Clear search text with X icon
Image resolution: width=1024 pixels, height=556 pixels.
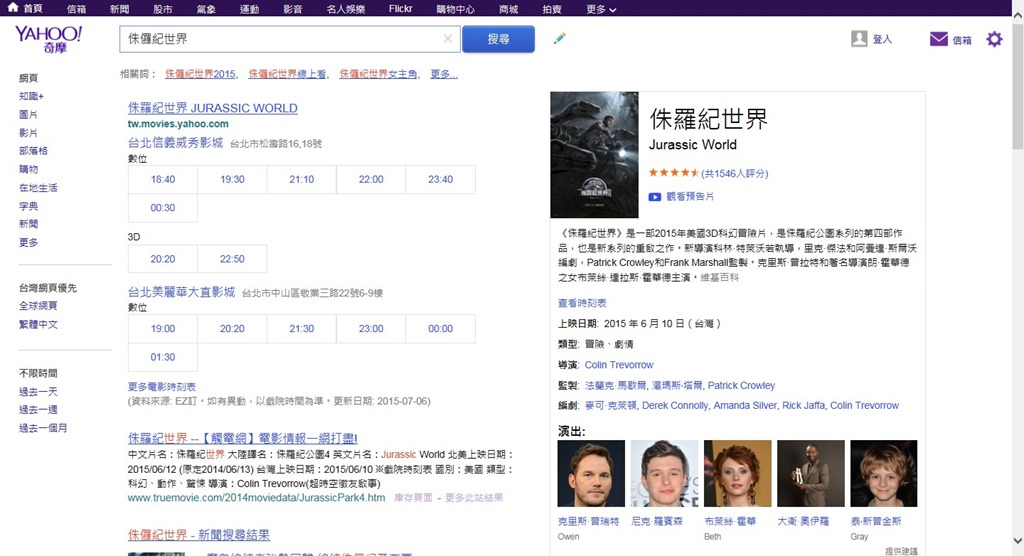[448, 39]
